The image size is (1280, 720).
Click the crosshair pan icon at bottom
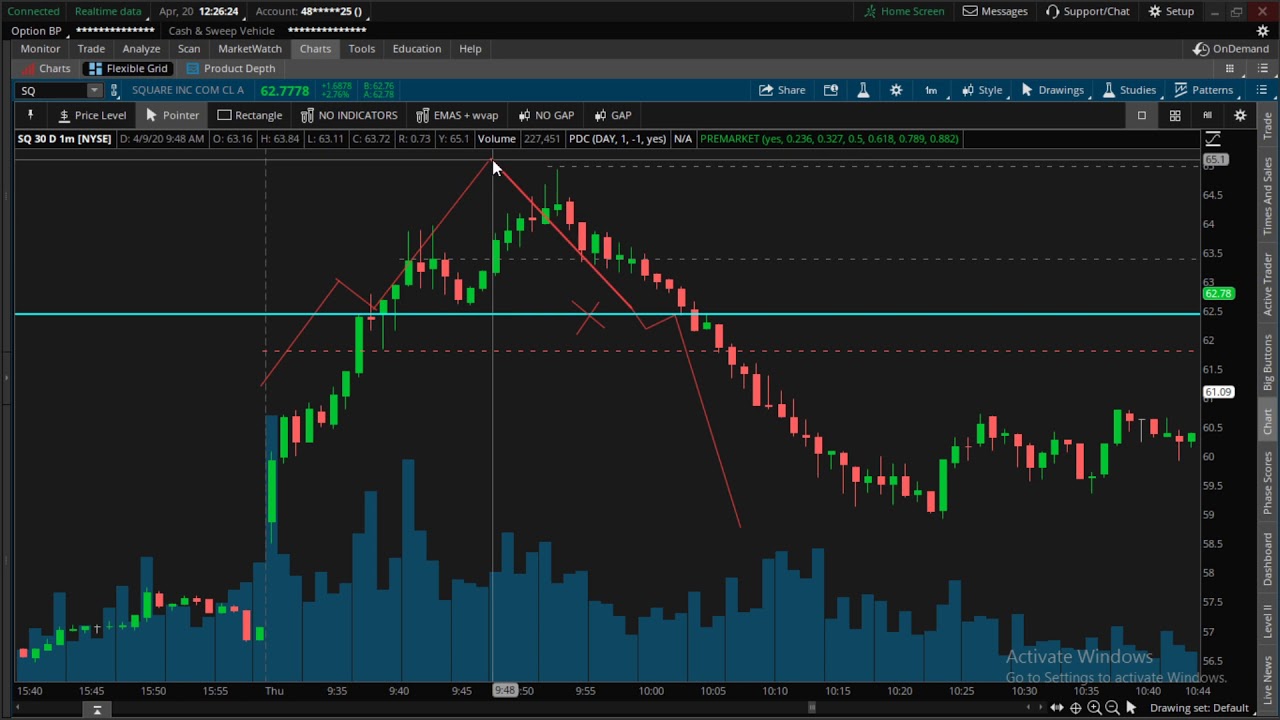click(1076, 708)
